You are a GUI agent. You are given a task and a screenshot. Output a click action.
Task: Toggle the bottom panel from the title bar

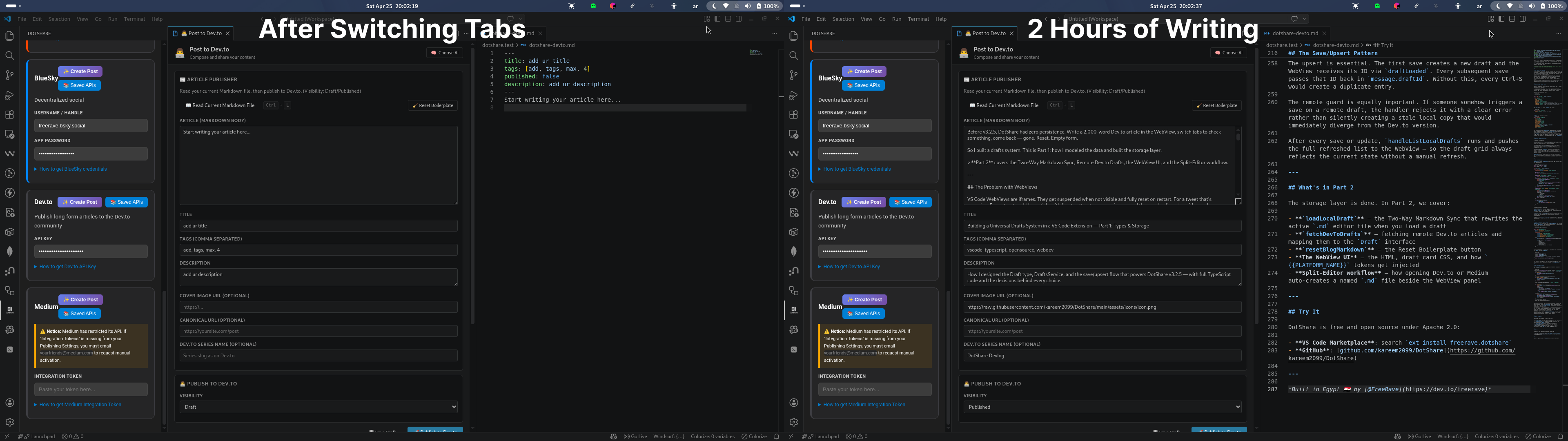(728, 18)
